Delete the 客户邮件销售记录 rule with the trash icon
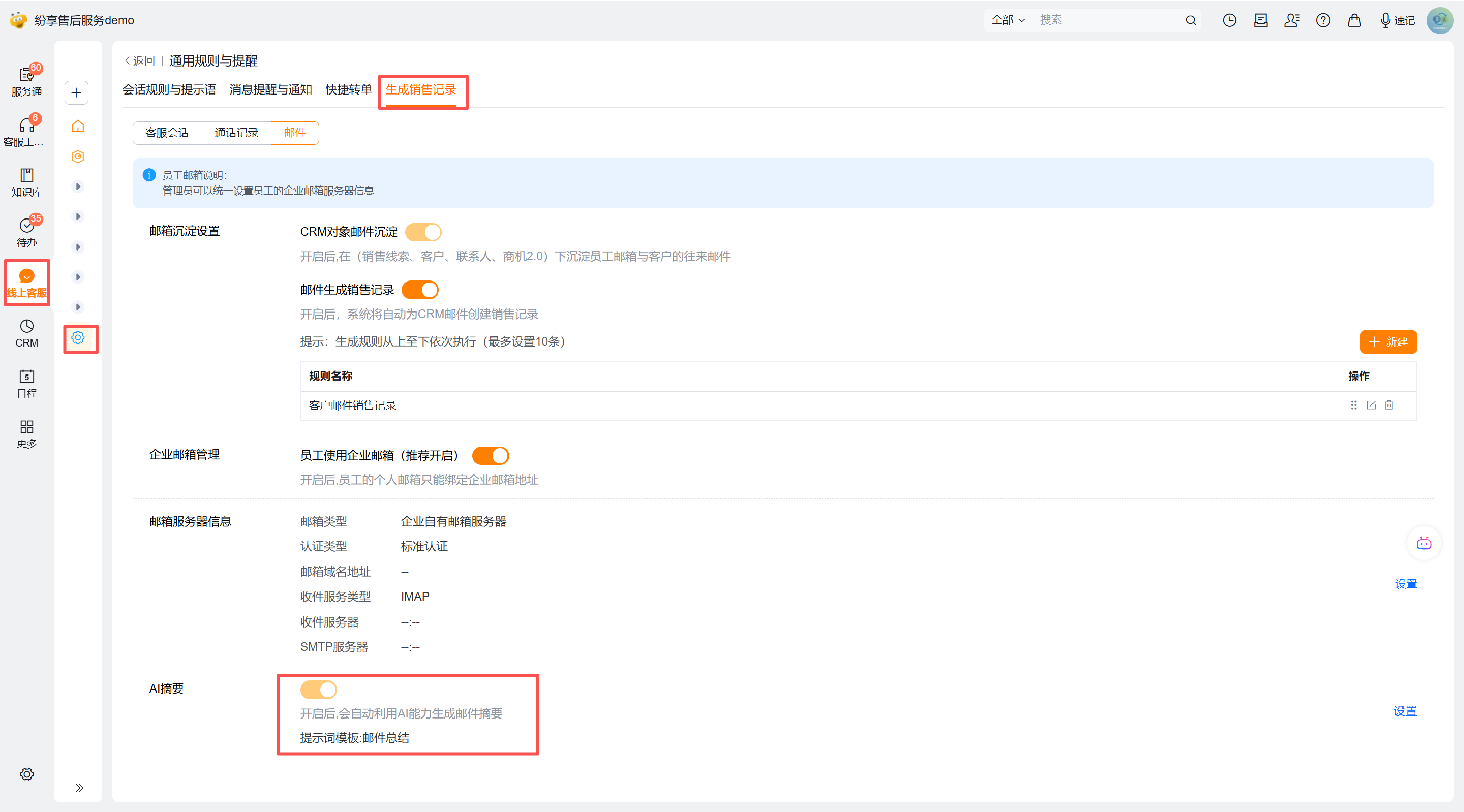Viewport: 1464px width, 812px height. coord(1388,405)
